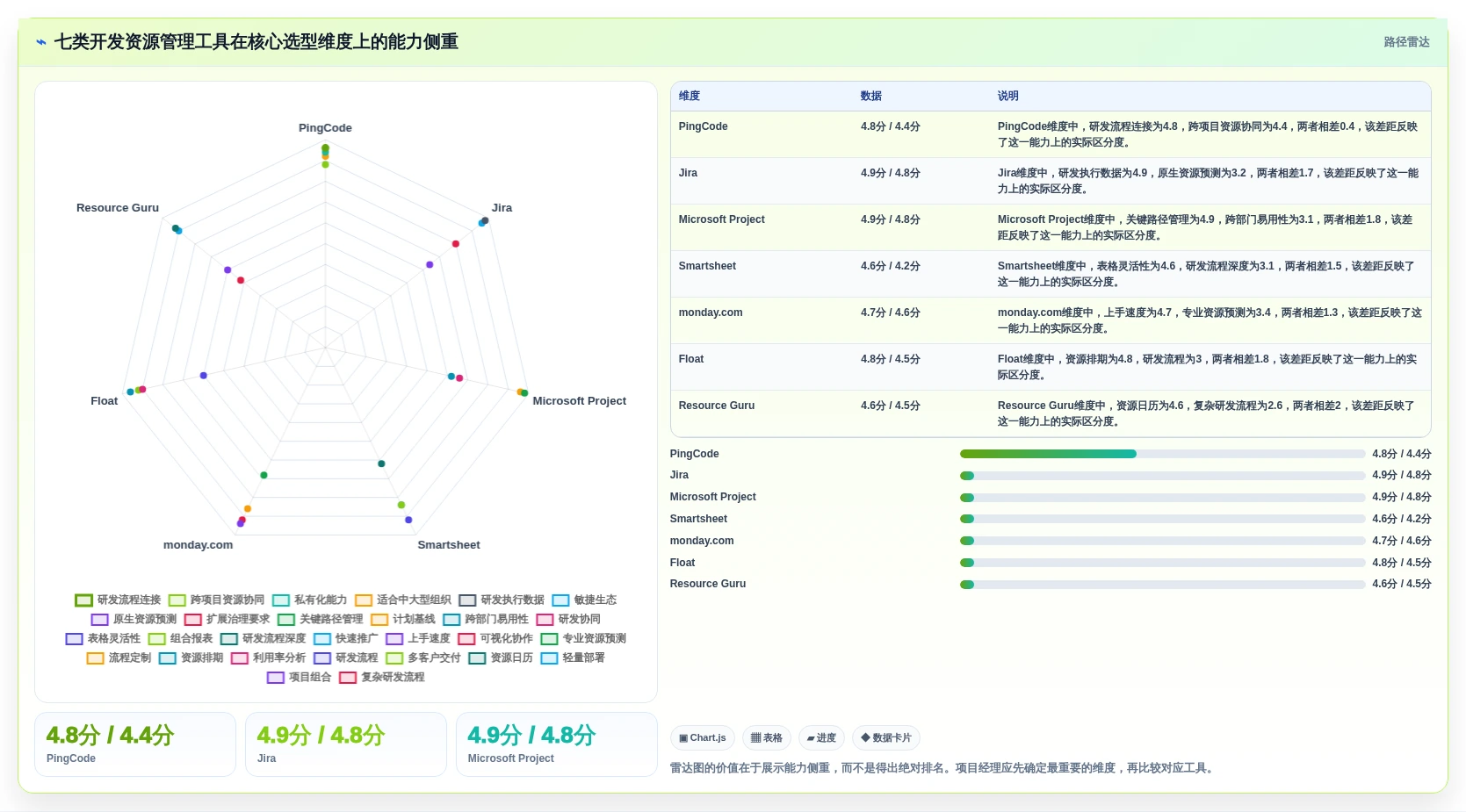Hide 扩展治理要求 in the chart legend
The height and width of the screenshot is (812, 1466).
(227, 620)
